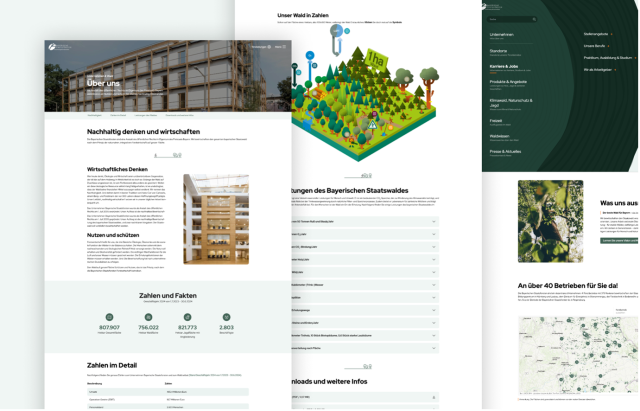Expand the last accordion row above downloads
The image size is (640, 411).
(365, 348)
